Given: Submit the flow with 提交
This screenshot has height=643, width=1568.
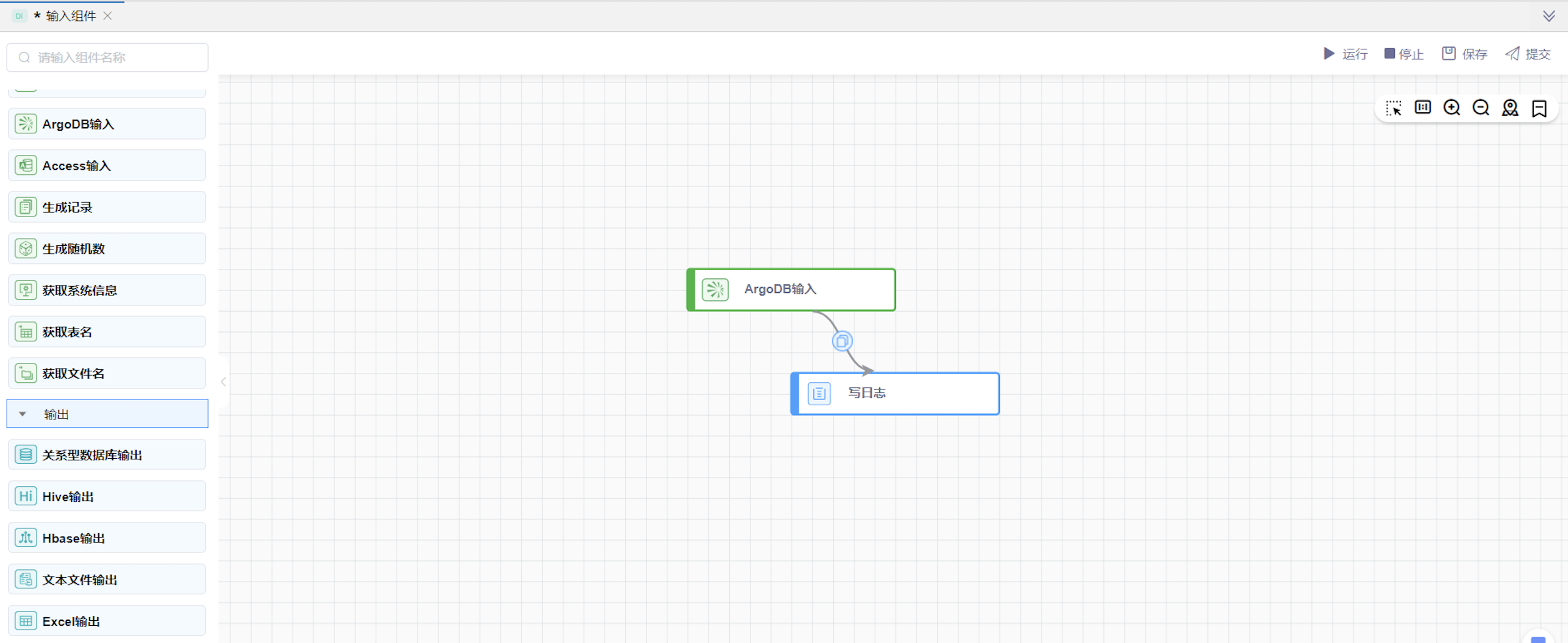Looking at the screenshot, I should point(1528,54).
